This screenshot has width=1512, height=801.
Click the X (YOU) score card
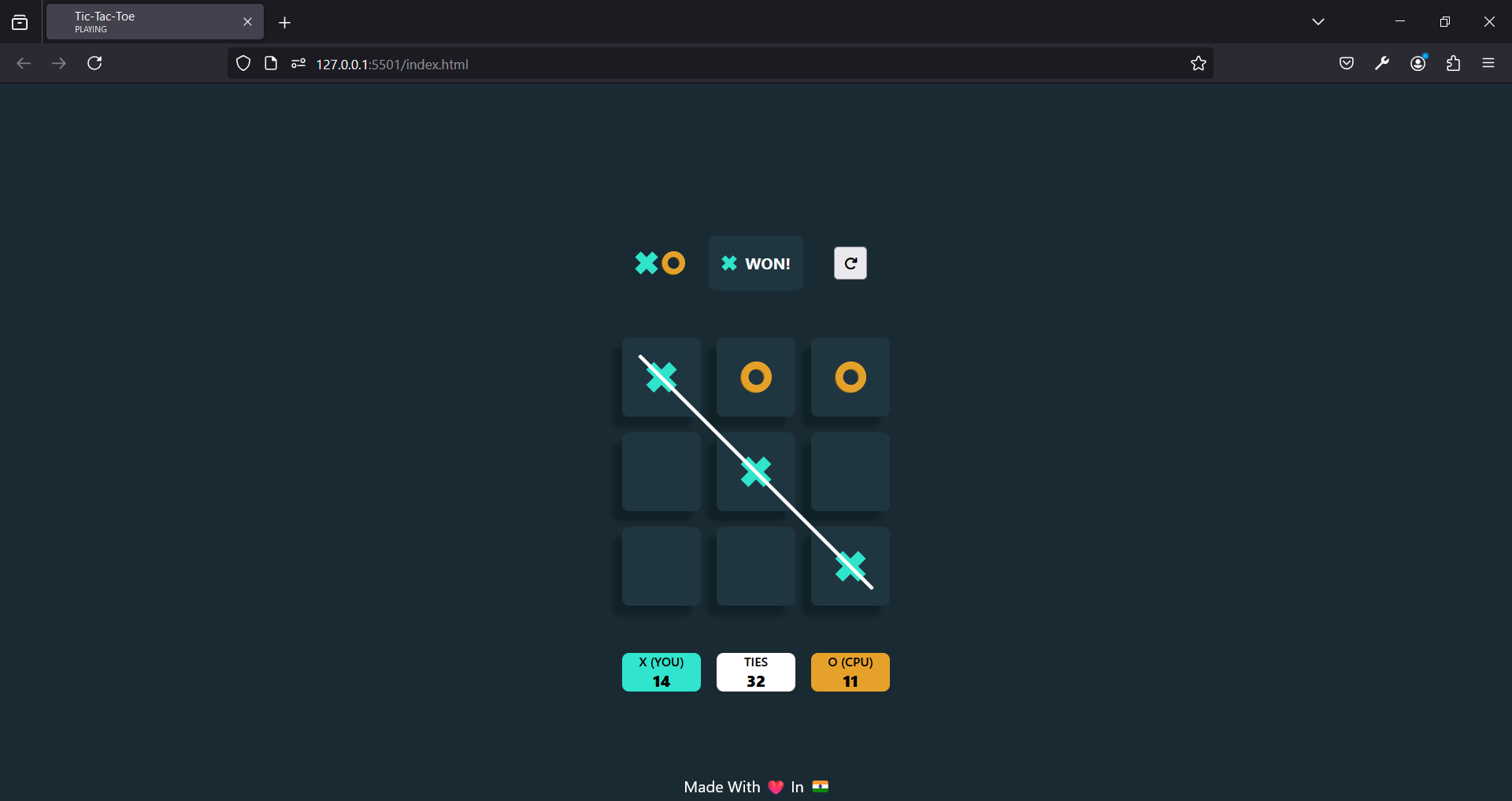pos(661,672)
